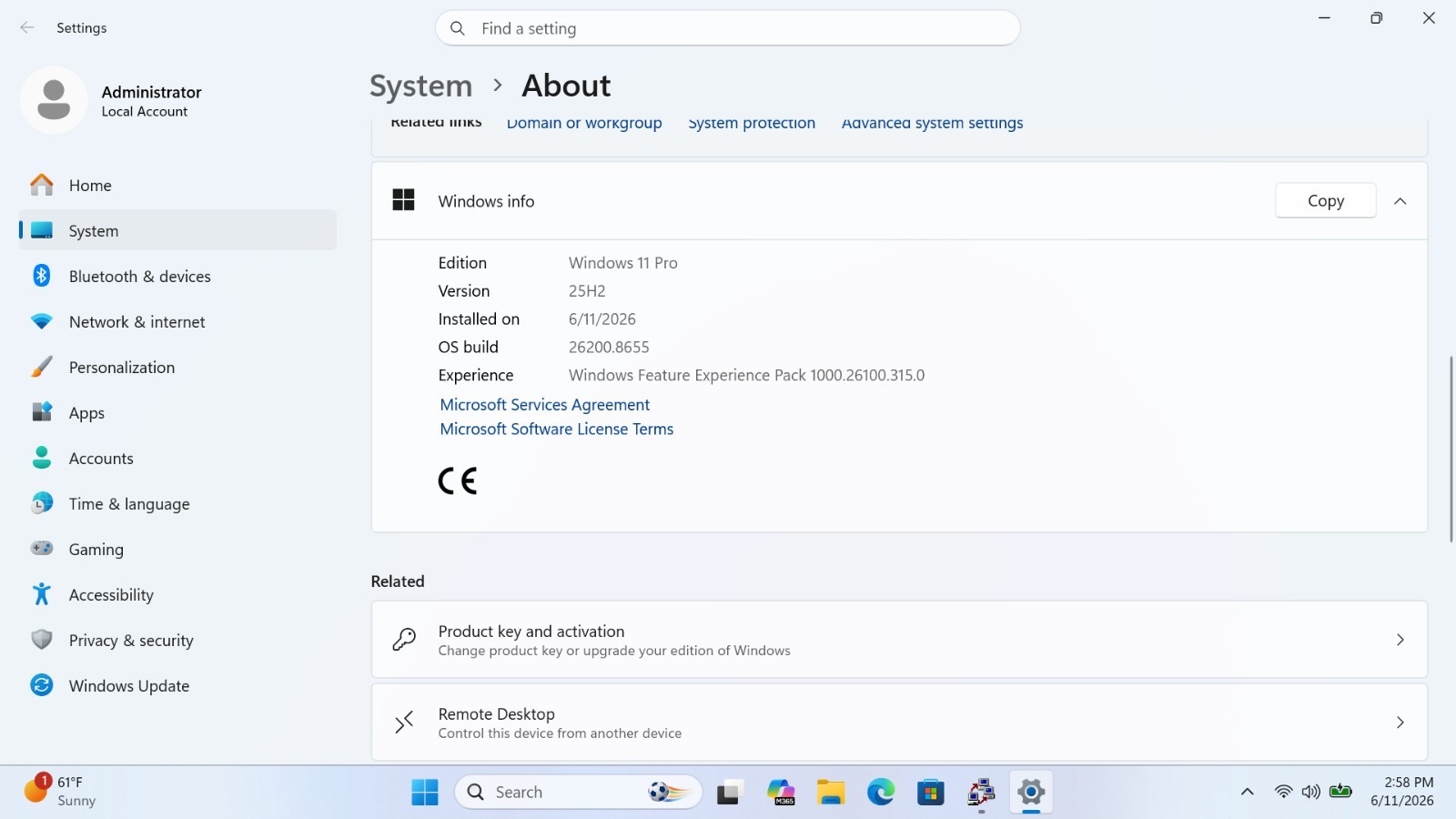Launch Microsoft Edge from the taskbar
This screenshot has width=1456, height=819.
click(881, 793)
